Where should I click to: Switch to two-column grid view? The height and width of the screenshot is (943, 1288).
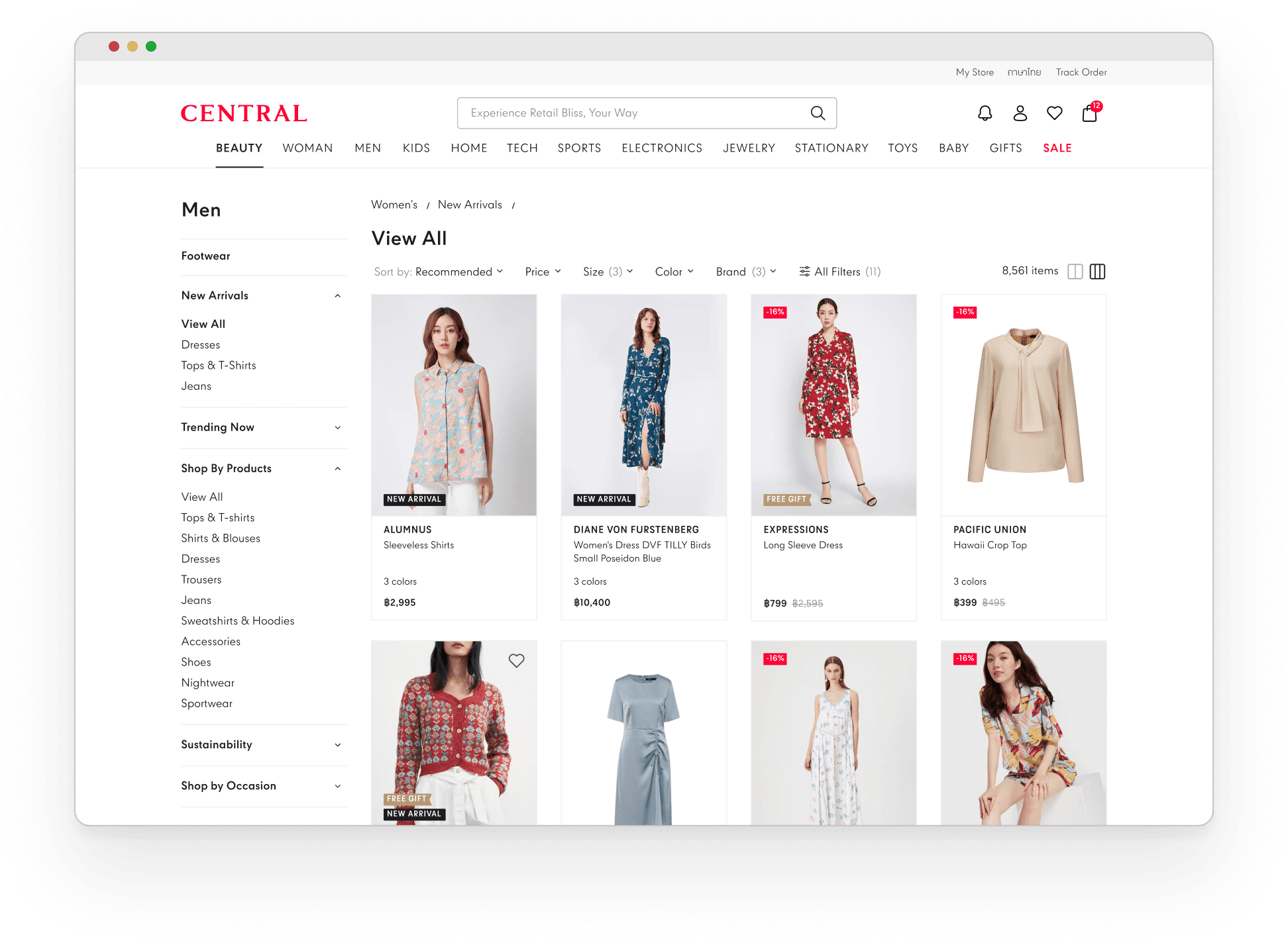click(x=1075, y=272)
